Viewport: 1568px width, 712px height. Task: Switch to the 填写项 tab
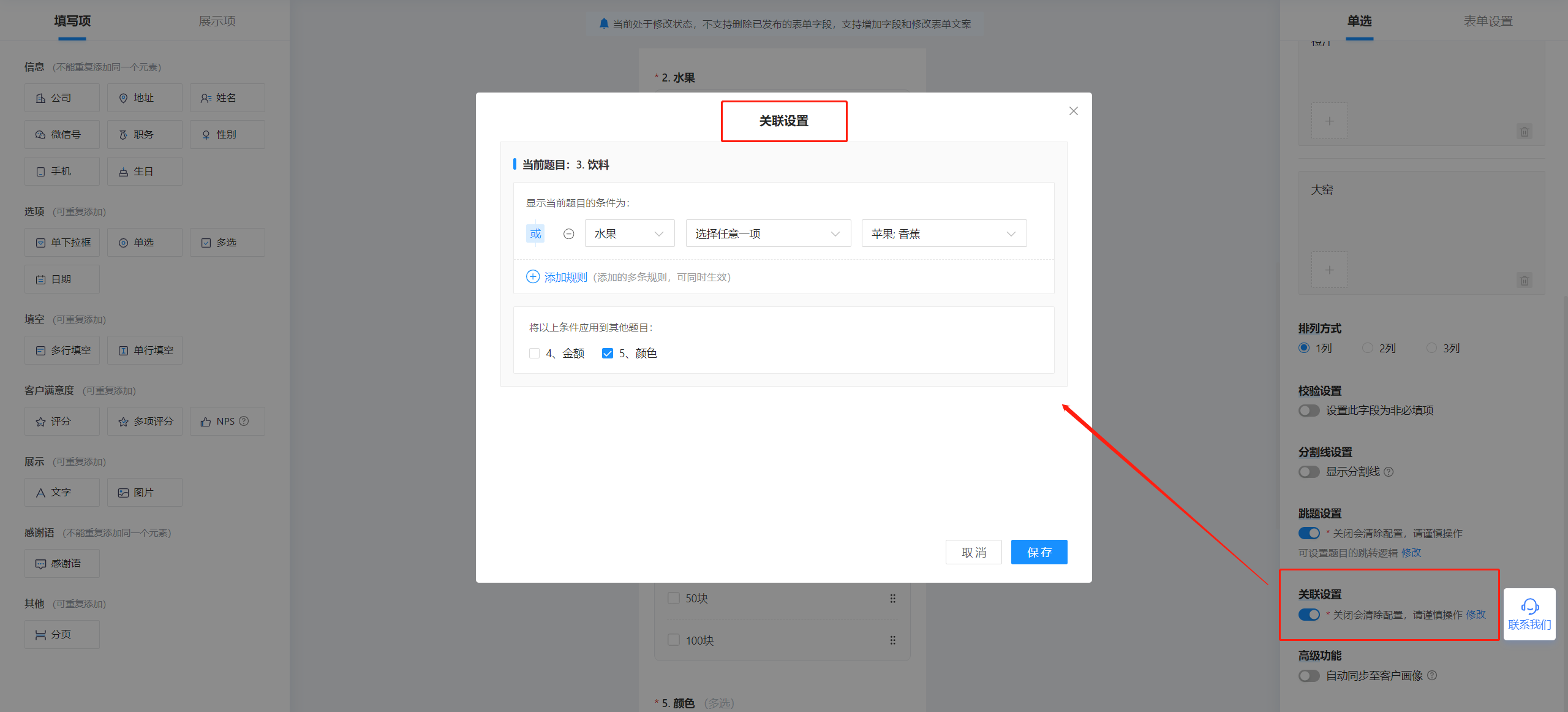tap(72, 21)
